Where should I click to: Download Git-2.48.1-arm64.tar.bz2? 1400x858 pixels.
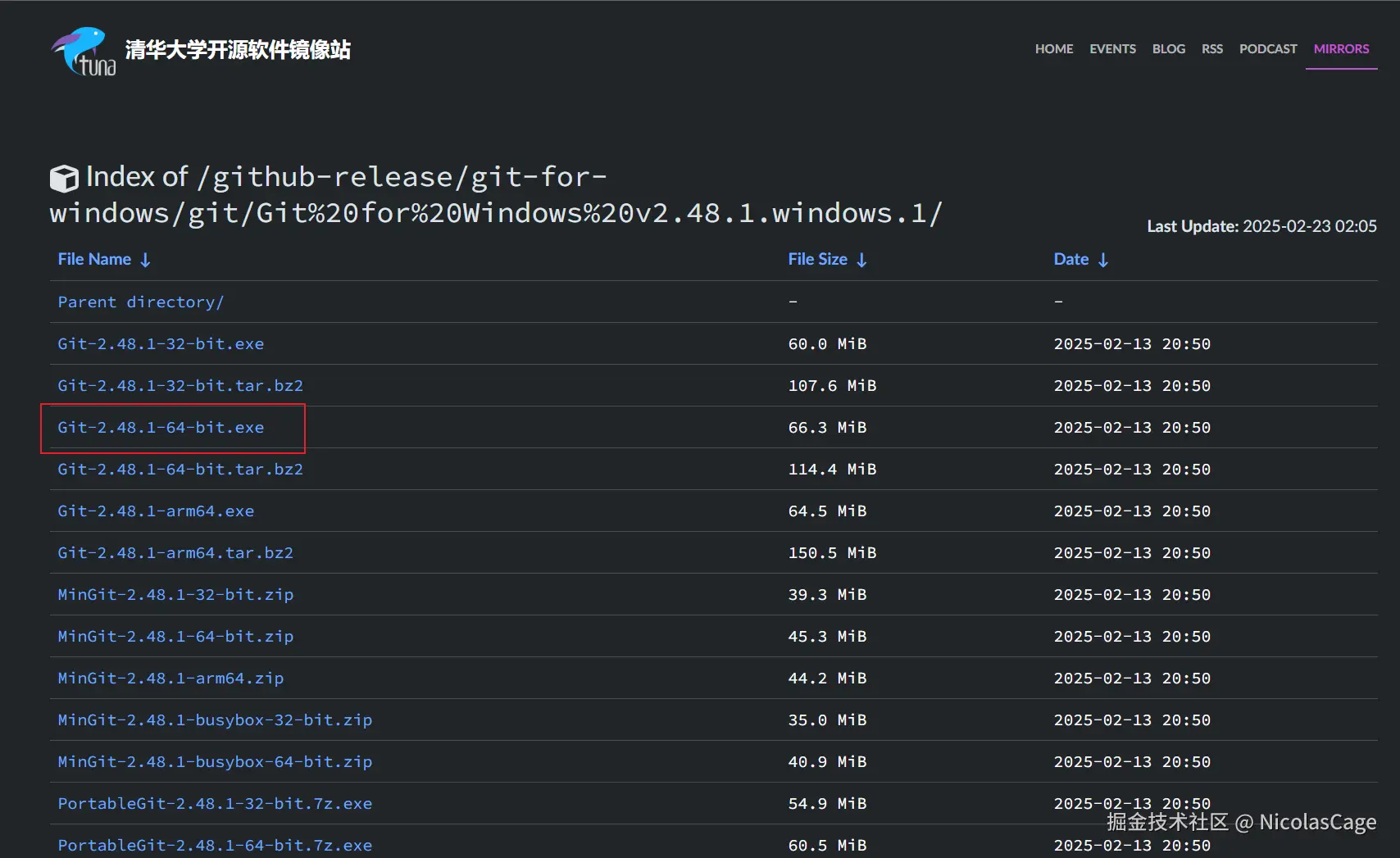pyautogui.click(x=175, y=553)
